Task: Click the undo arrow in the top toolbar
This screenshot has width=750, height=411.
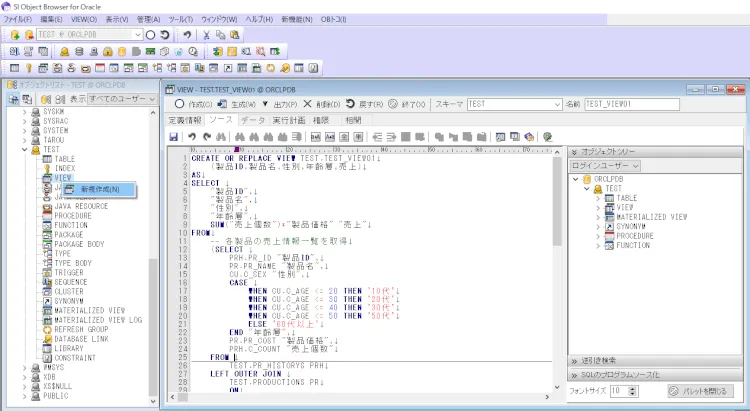Action: 187,34
